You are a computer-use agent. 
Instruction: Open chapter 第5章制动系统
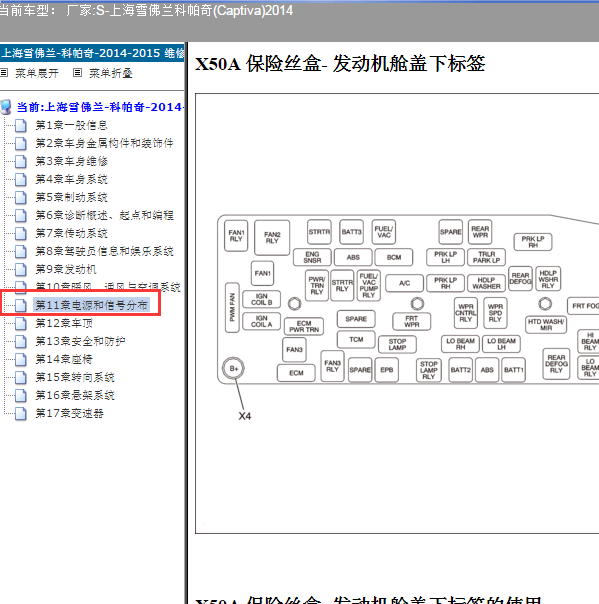71,197
